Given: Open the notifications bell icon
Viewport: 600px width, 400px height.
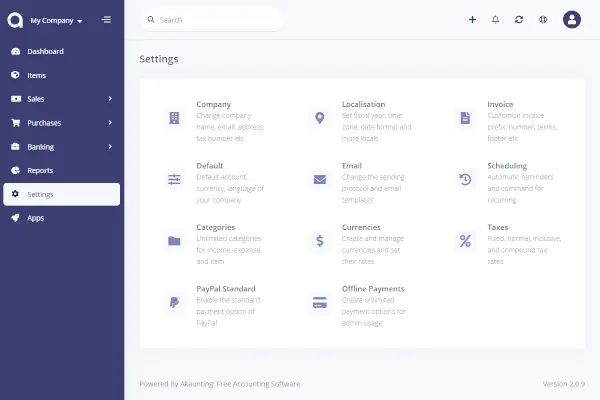Looking at the screenshot, I should pyautogui.click(x=495, y=19).
